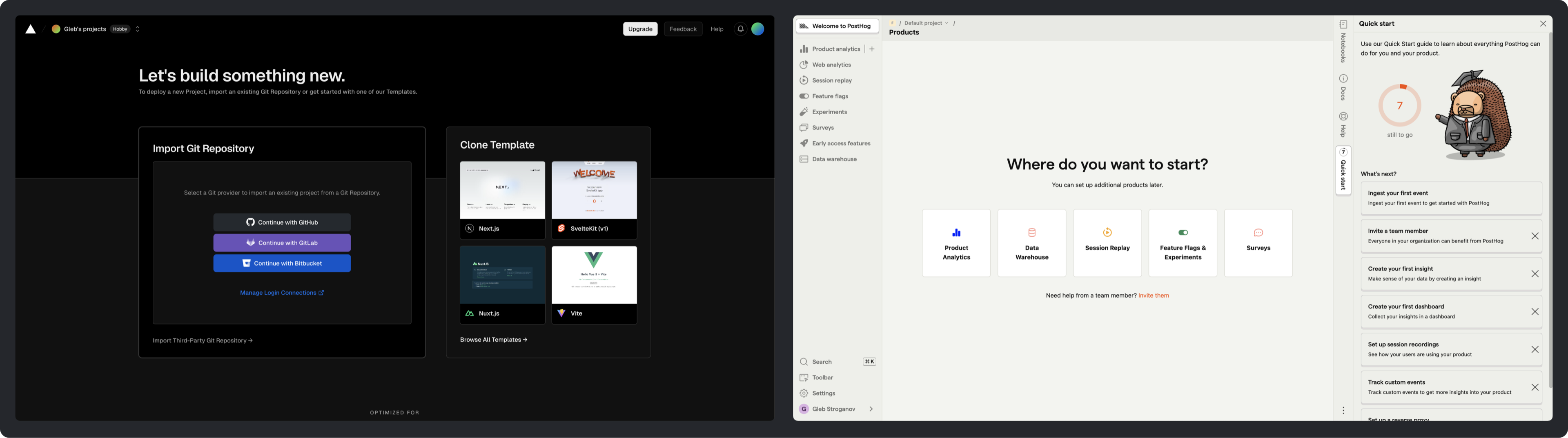Click Browse All Templates link
The height and width of the screenshot is (438, 1568).
tap(494, 340)
